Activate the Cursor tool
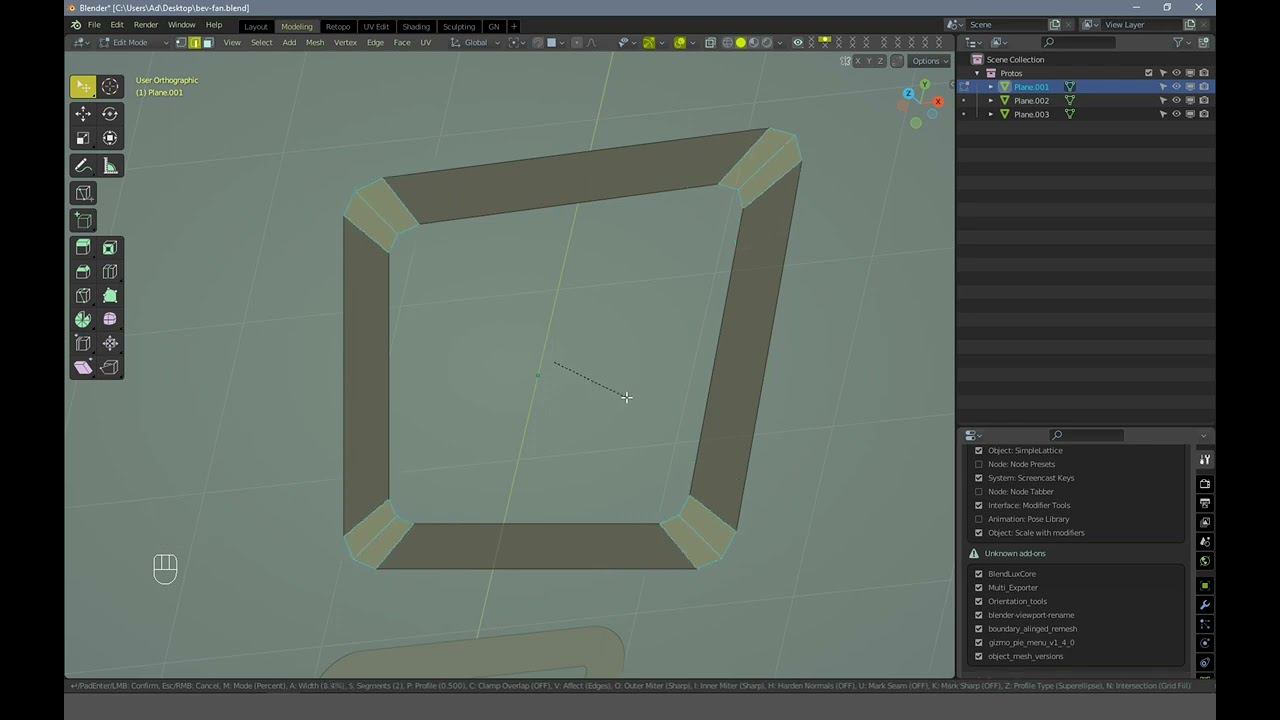Image resolution: width=1280 pixels, height=720 pixels. (110, 87)
